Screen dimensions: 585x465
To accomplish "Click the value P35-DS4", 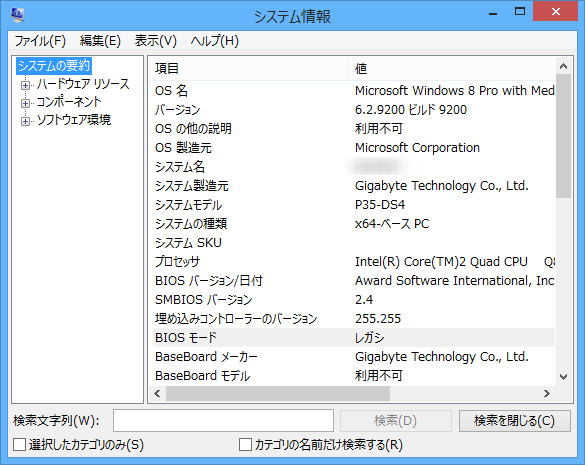I will tap(380, 205).
